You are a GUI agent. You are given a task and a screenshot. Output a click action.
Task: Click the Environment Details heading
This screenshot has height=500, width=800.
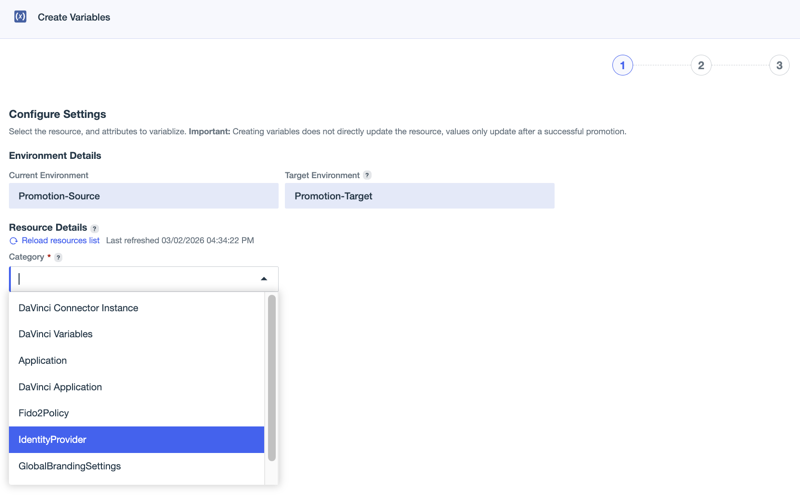pyautogui.click(x=55, y=156)
